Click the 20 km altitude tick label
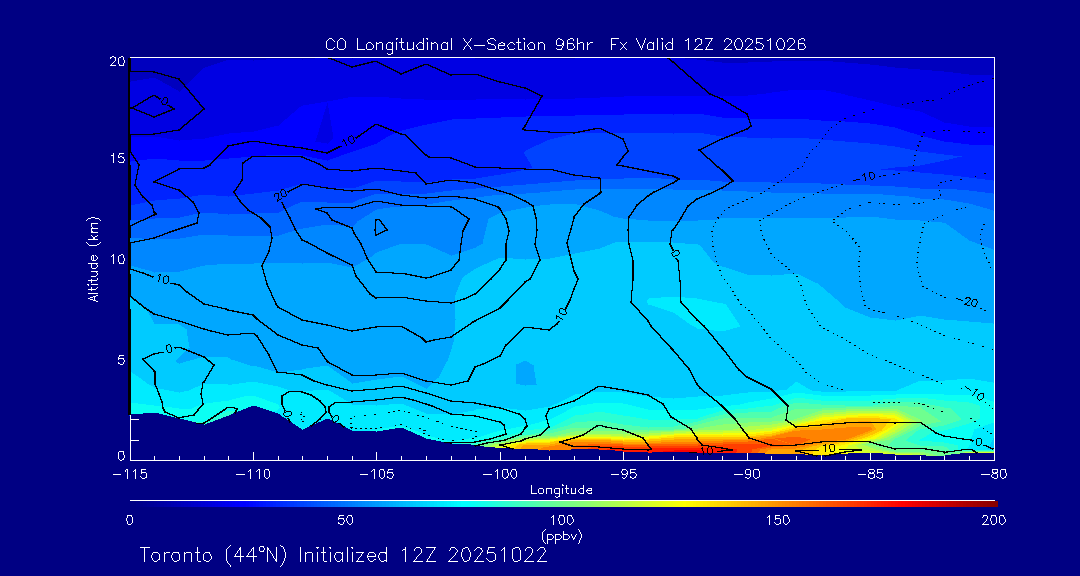The image size is (1080, 576). [x=116, y=61]
